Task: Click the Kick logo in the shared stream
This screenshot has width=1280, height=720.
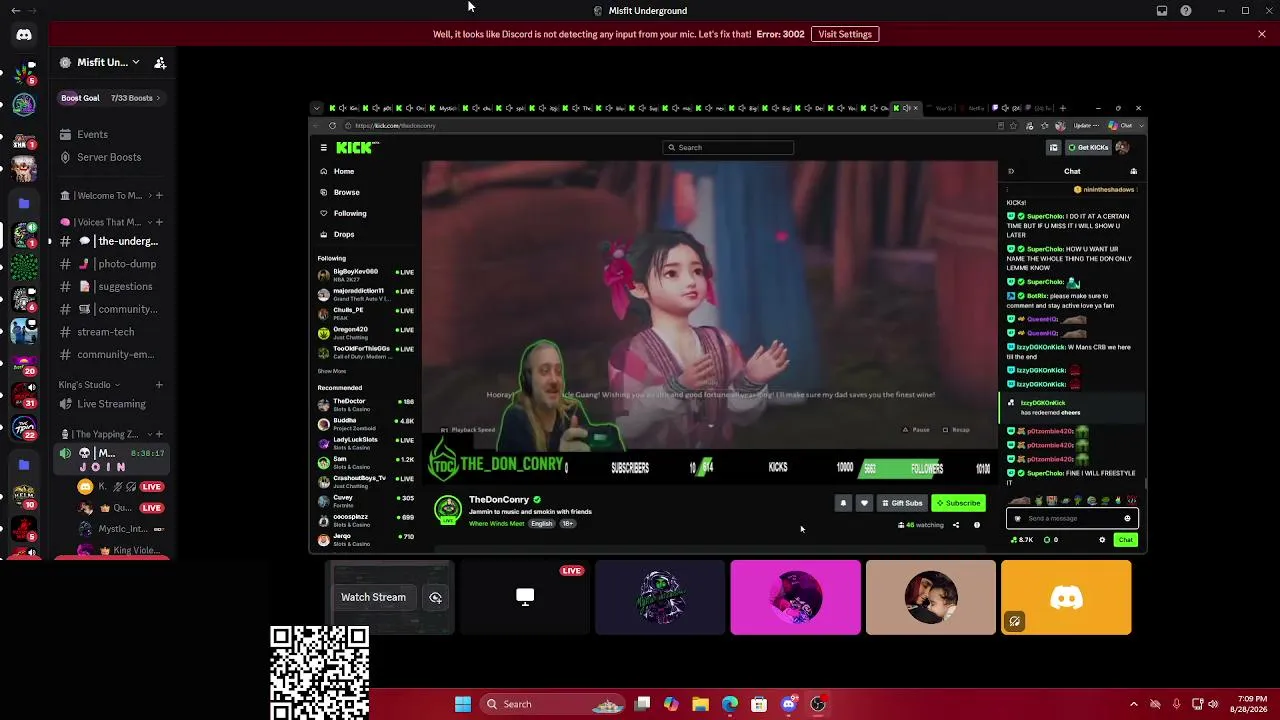Action: click(x=357, y=148)
